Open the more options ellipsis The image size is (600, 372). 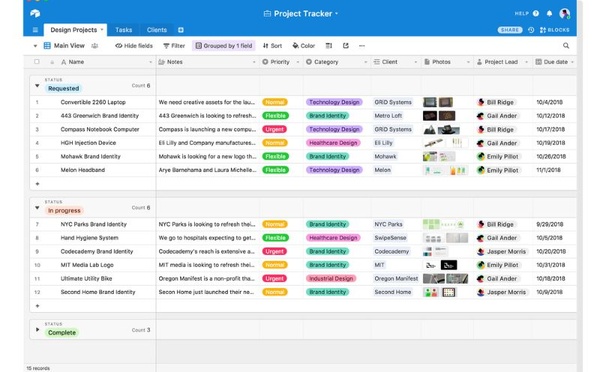tap(362, 46)
